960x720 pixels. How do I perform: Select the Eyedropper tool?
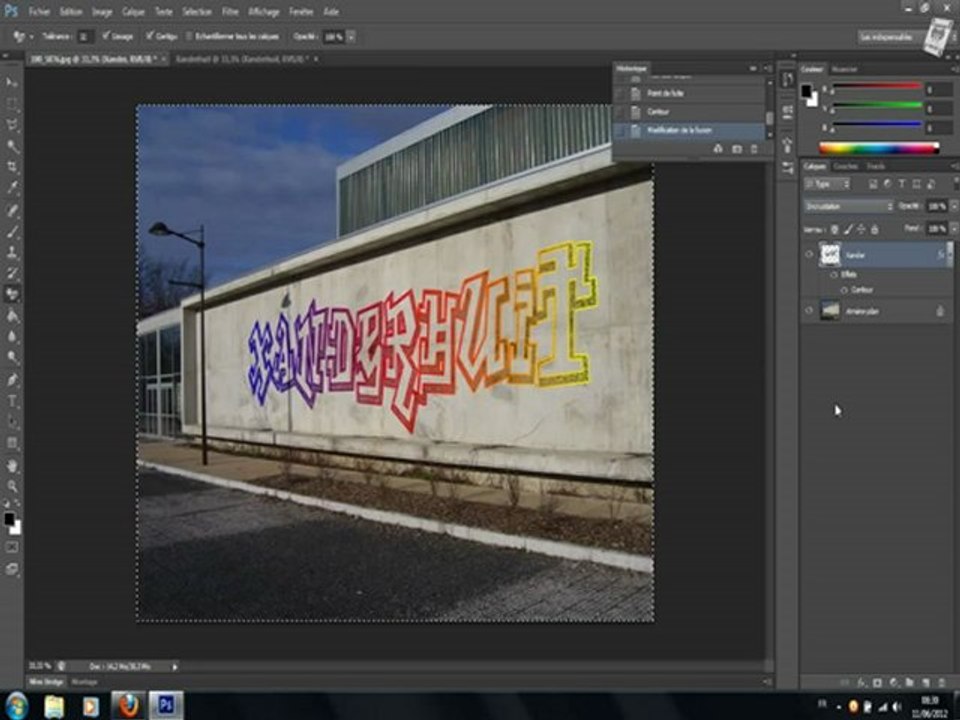pos(12,188)
